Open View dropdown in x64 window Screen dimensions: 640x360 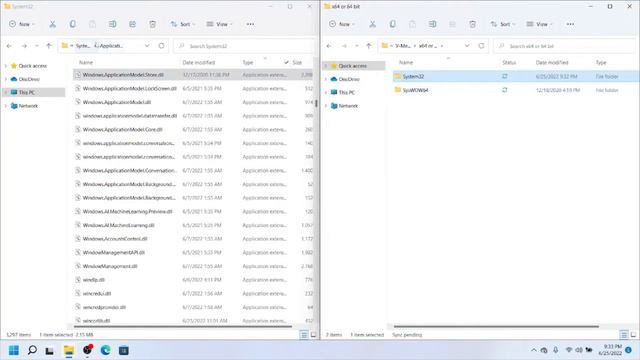pyautogui.click(x=539, y=24)
